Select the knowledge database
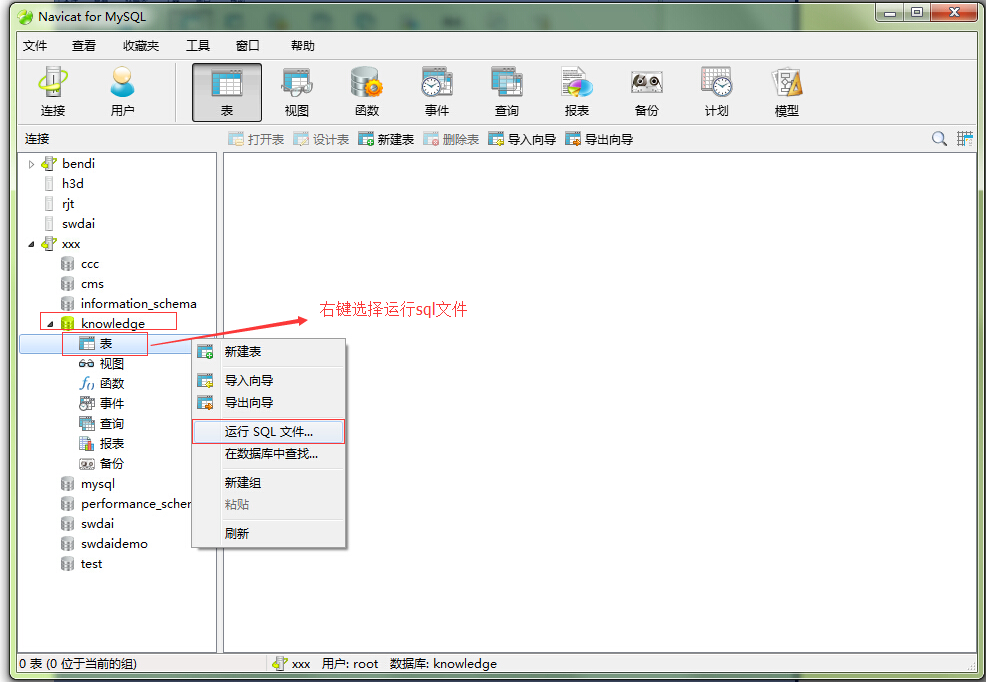Screen dimensions: 986x682 (x=113, y=324)
